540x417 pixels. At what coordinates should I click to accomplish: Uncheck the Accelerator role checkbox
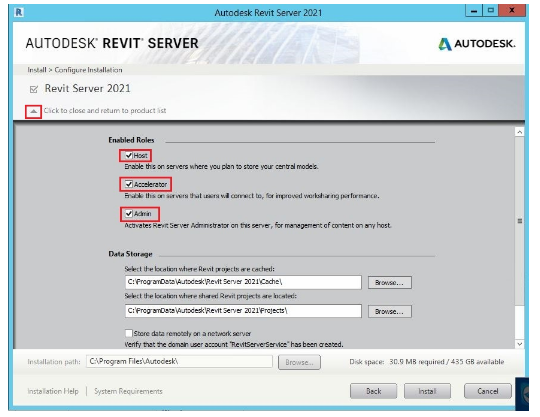128,184
